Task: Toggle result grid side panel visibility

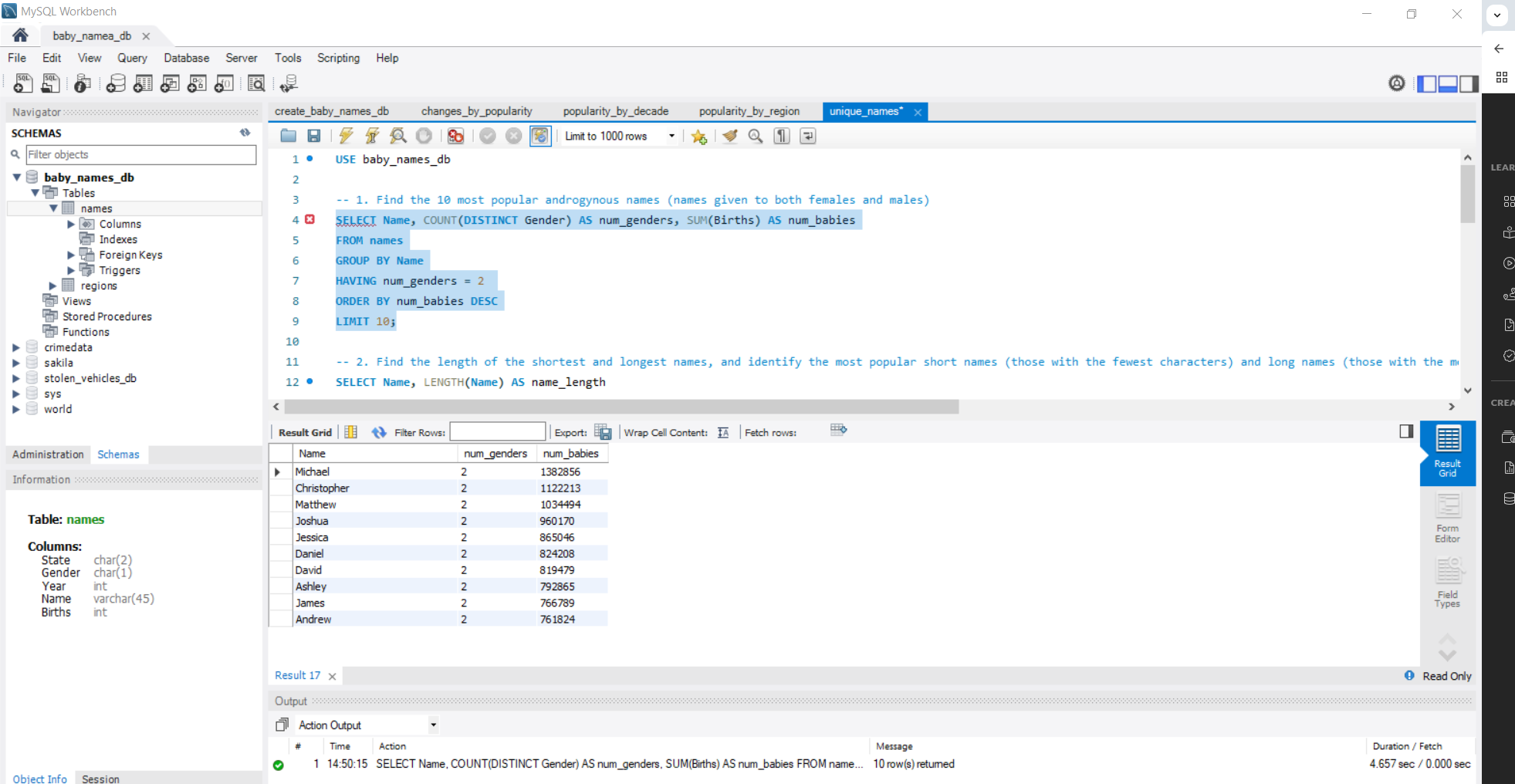Action: [1406, 431]
